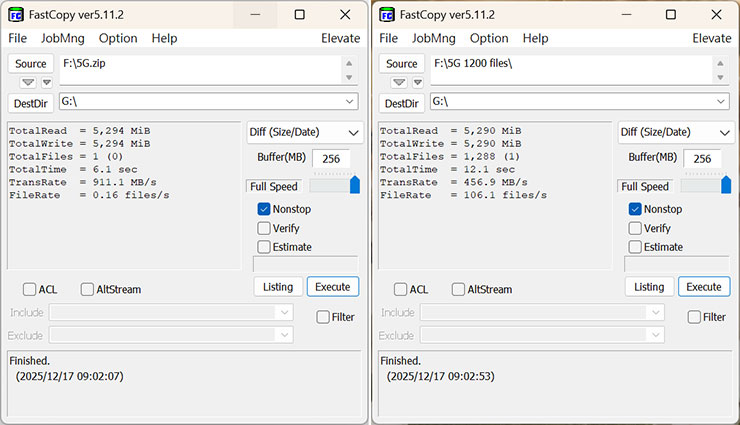Screen dimensions: 740x425
Task: Click timestamp (2025/12/17 09:02:07) in left log
Action: (69, 376)
